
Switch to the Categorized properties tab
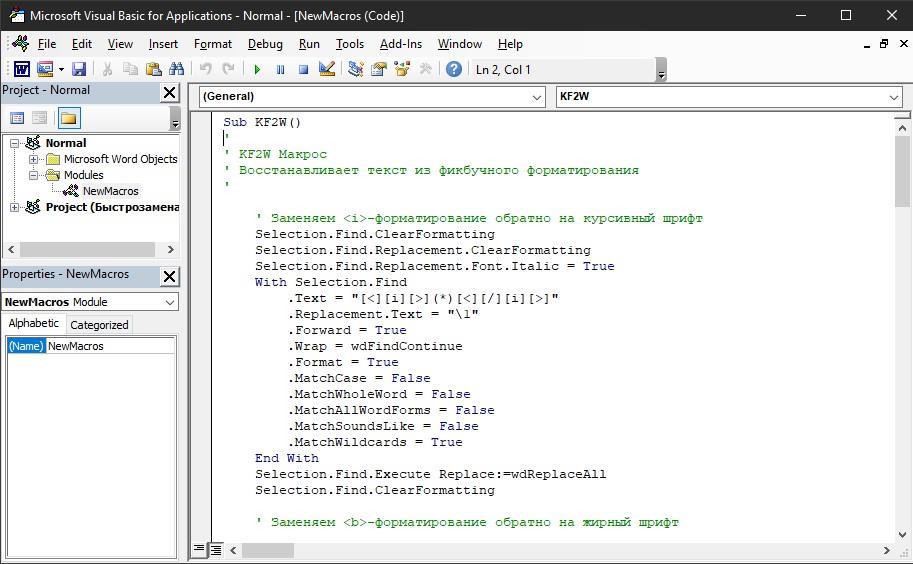99,324
